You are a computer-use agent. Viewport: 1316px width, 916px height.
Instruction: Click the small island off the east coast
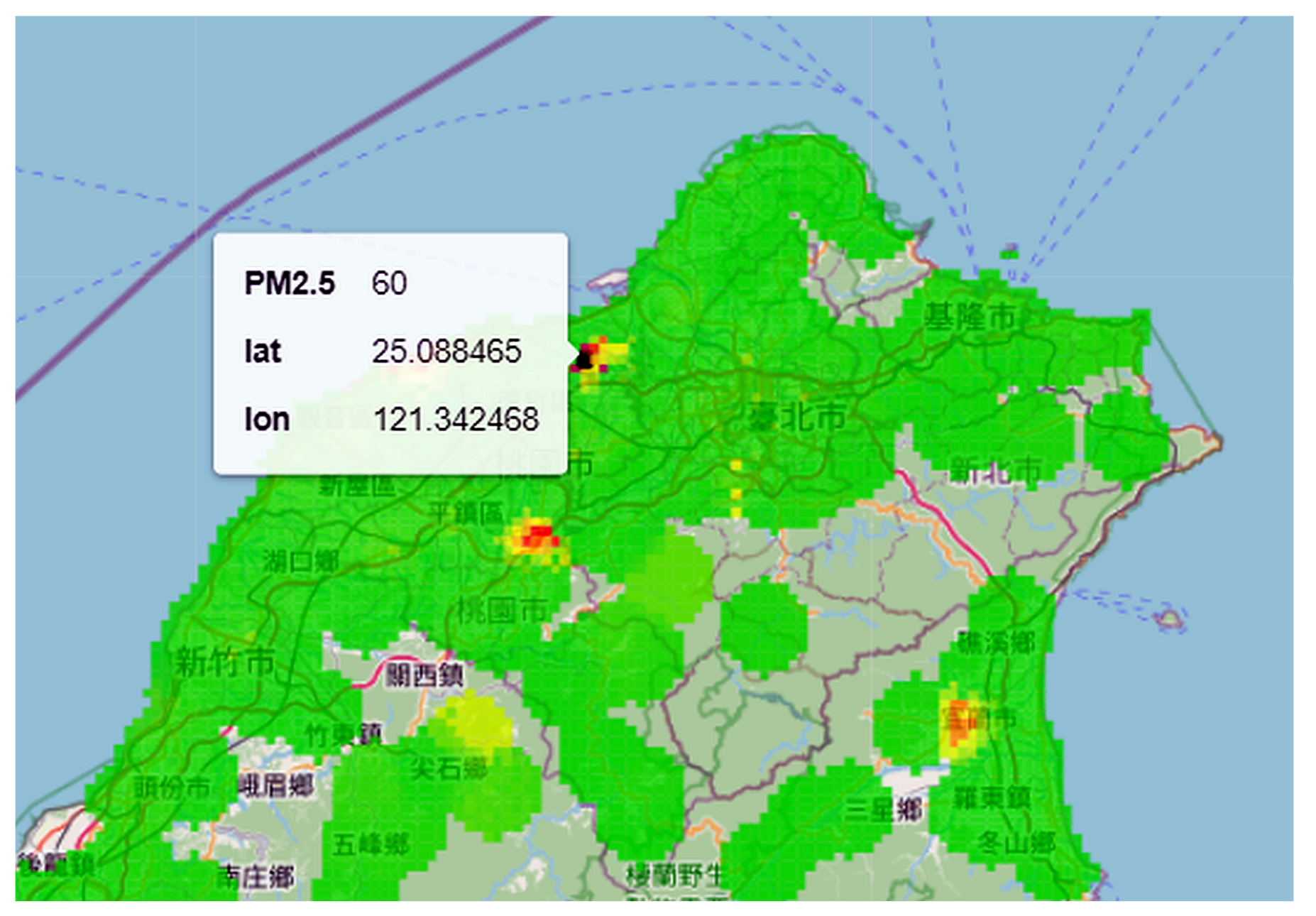pyautogui.click(x=1169, y=621)
